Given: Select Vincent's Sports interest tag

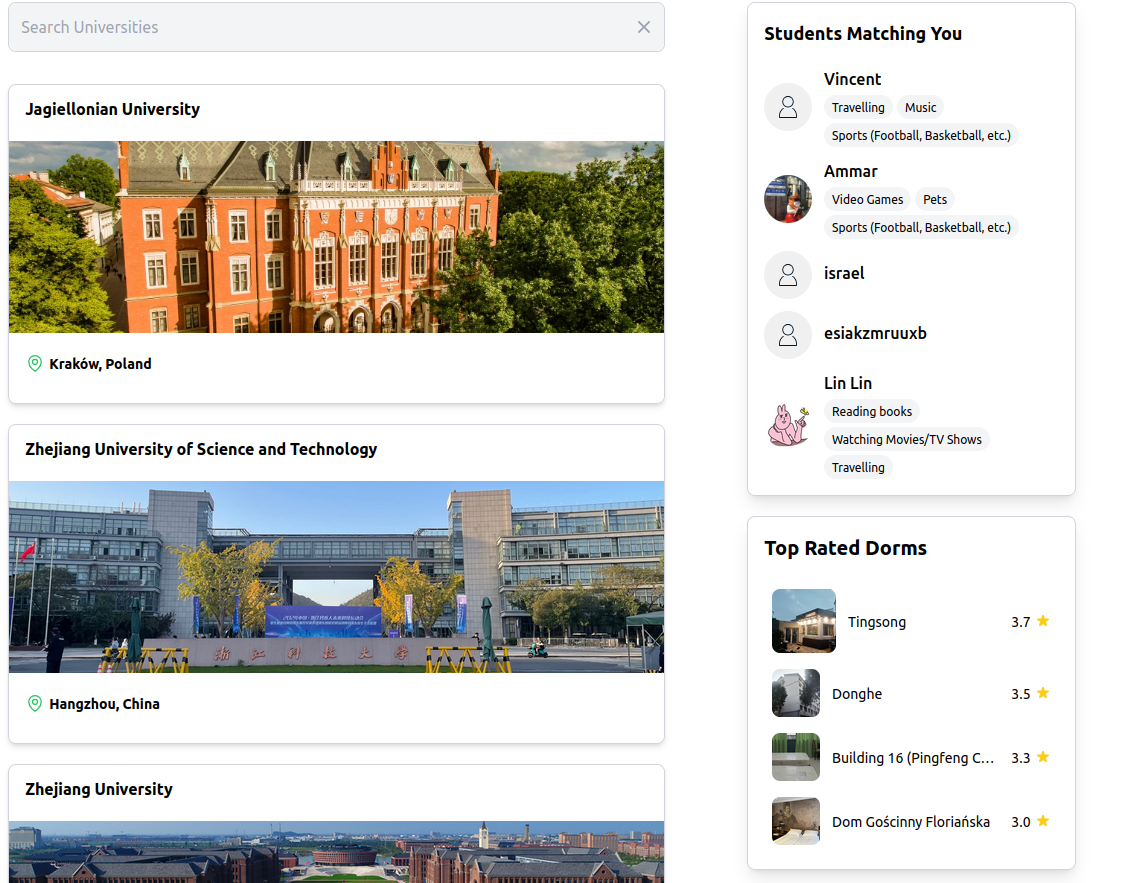Looking at the screenshot, I should coord(921,135).
